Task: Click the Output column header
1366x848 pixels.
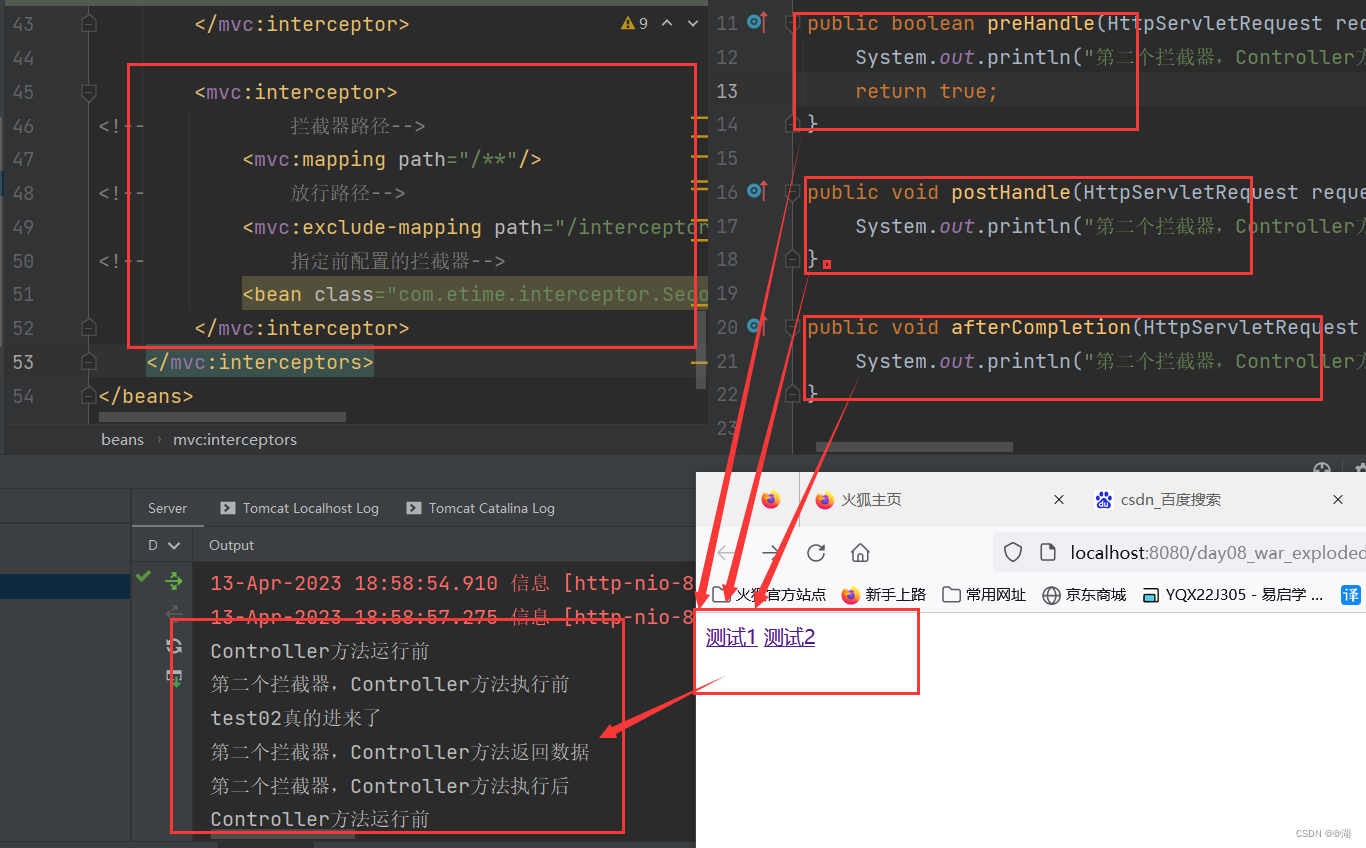Action: tap(231, 545)
